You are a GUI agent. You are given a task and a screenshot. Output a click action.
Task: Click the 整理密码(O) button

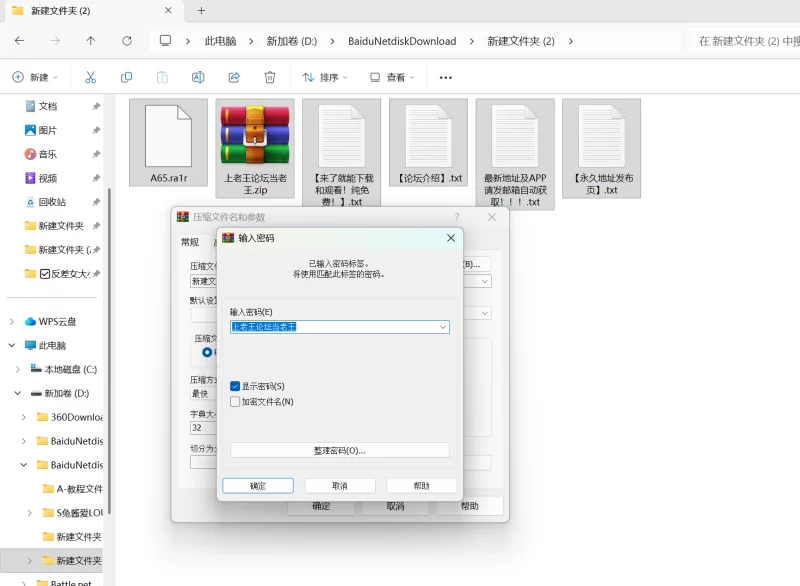pyautogui.click(x=340, y=448)
